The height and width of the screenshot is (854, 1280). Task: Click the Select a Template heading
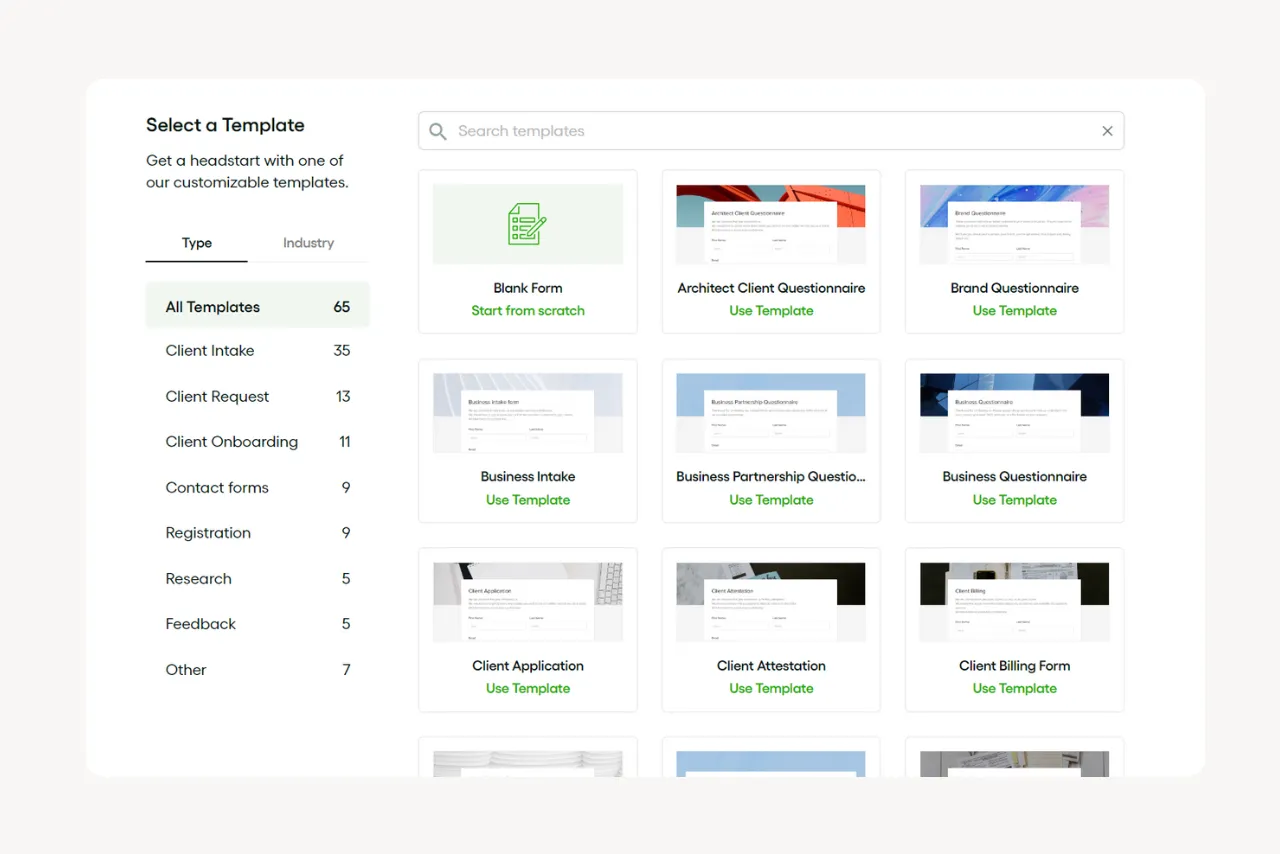(x=225, y=125)
